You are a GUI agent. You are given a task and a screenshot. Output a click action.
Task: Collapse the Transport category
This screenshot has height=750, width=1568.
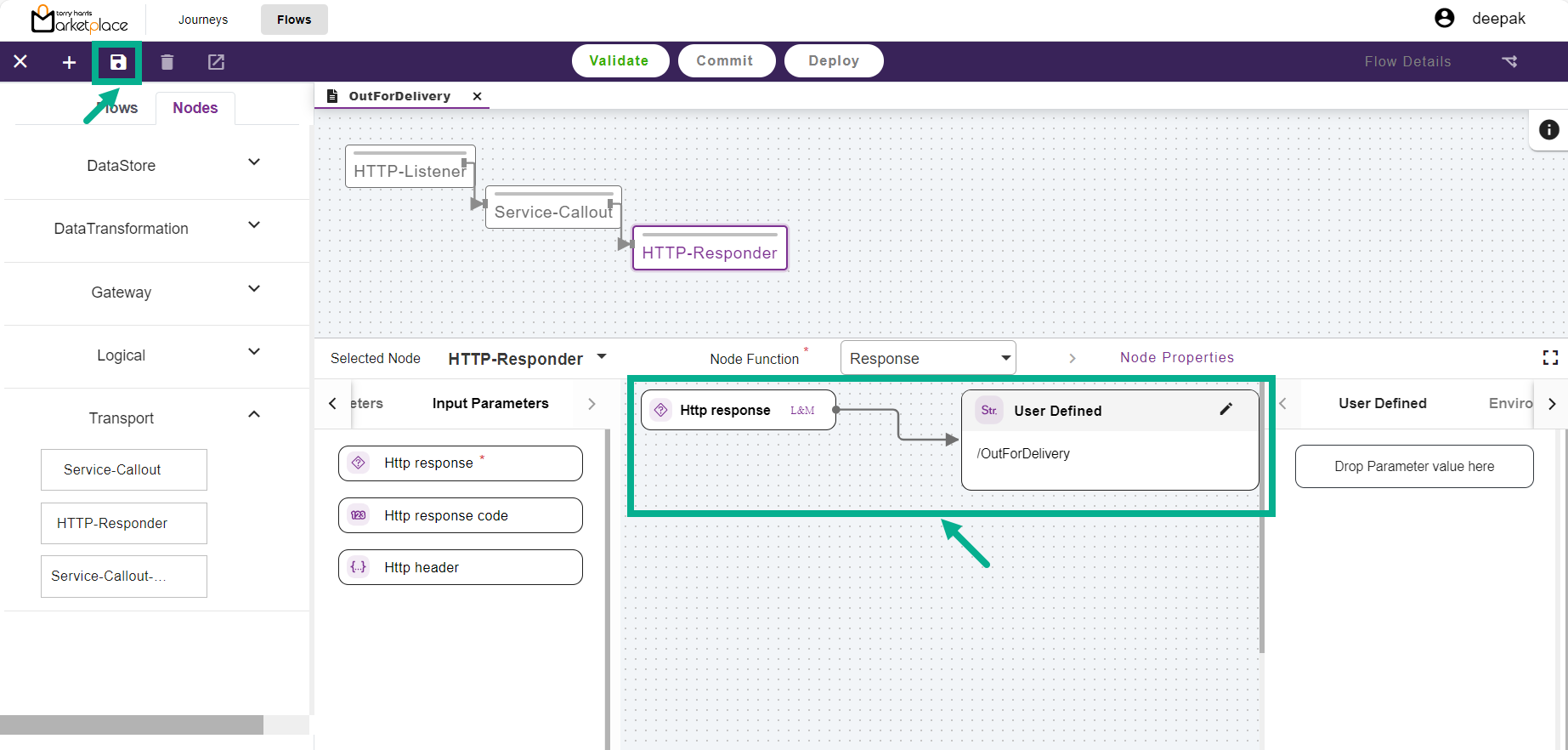coord(253,415)
